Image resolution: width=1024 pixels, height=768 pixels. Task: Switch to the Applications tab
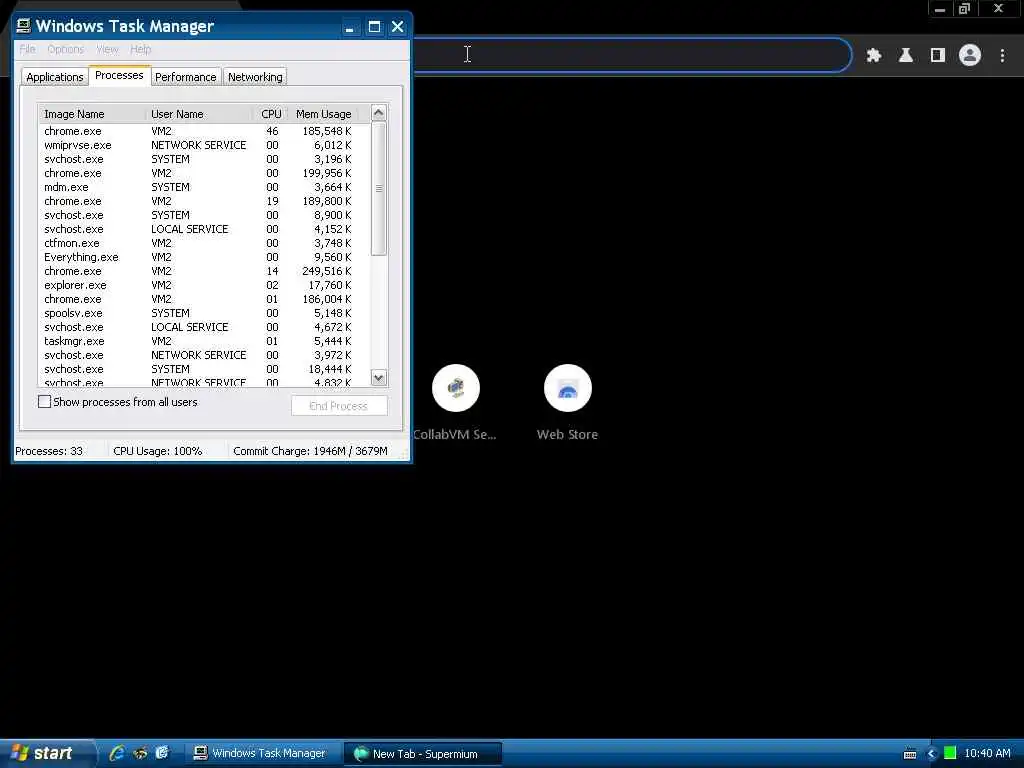pyautogui.click(x=55, y=77)
